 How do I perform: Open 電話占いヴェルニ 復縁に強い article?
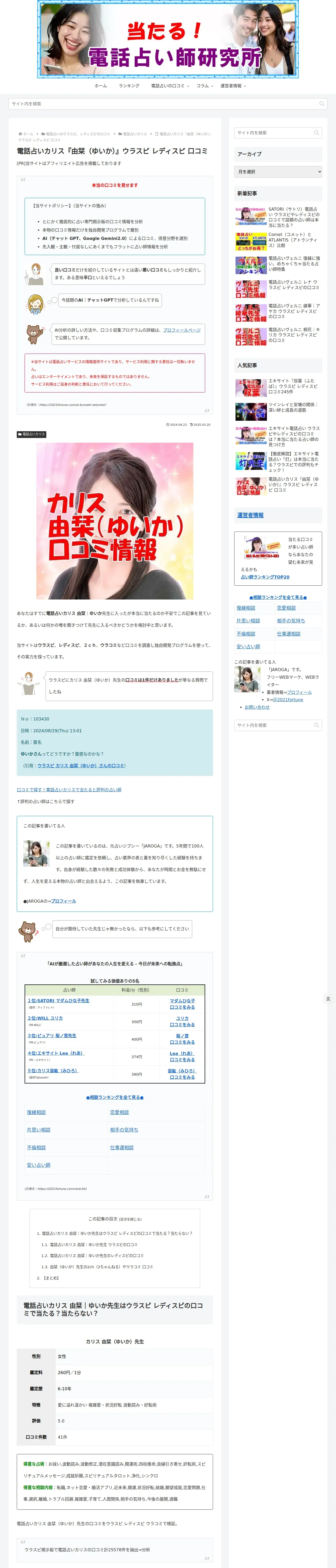pyautogui.click(x=278, y=264)
